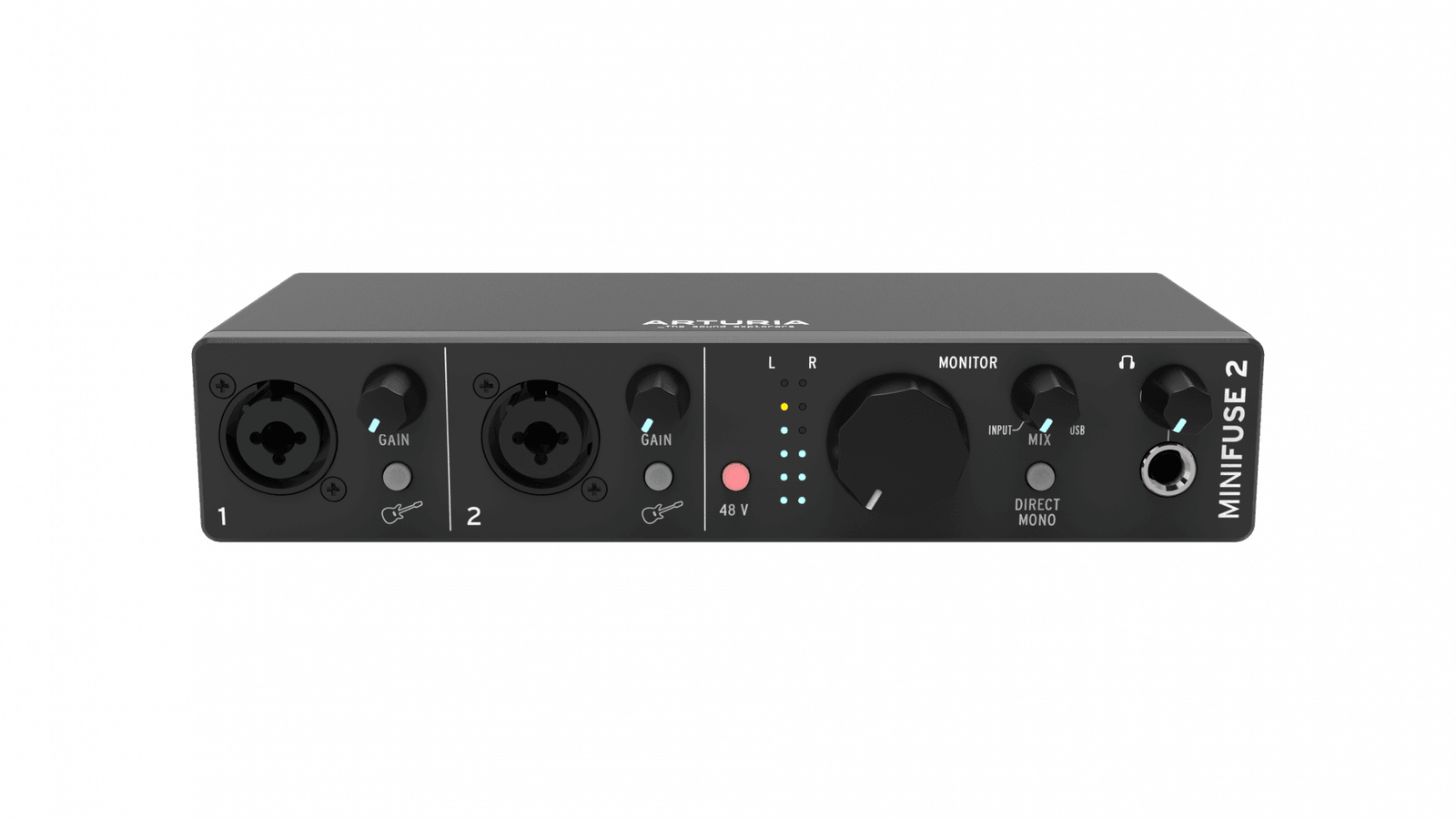
Task: Click the input 2 XLR combo jack
Action: [x=541, y=438]
